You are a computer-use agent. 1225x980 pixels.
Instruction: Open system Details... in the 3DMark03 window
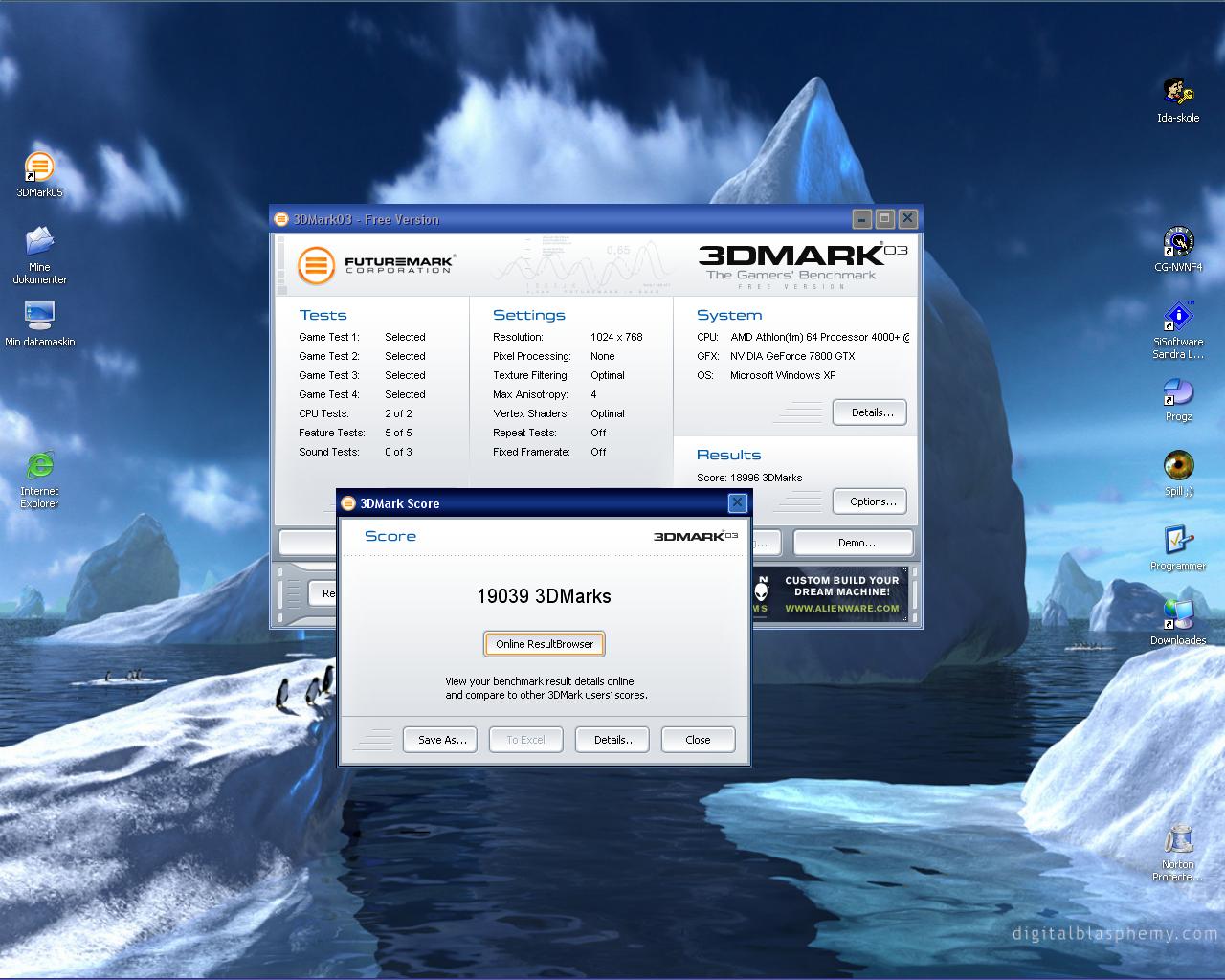[870, 412]
